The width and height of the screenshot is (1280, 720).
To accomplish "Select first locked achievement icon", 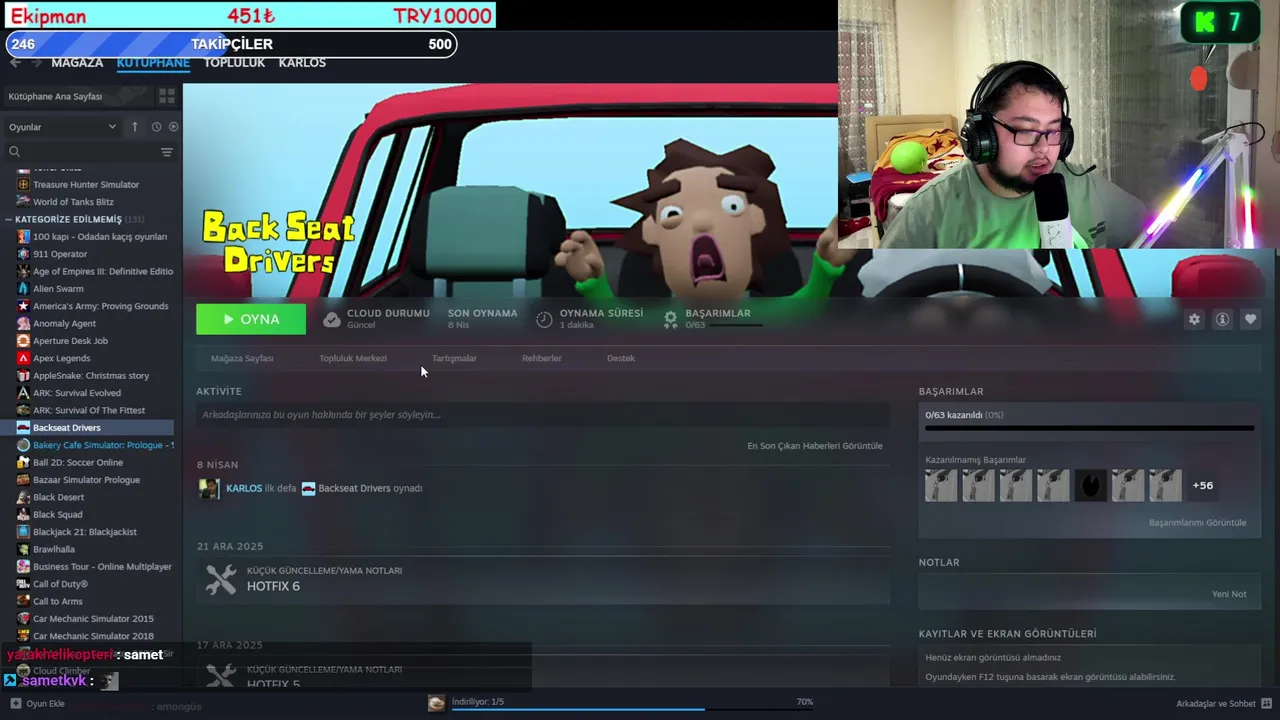I will (x=941, y=485).
